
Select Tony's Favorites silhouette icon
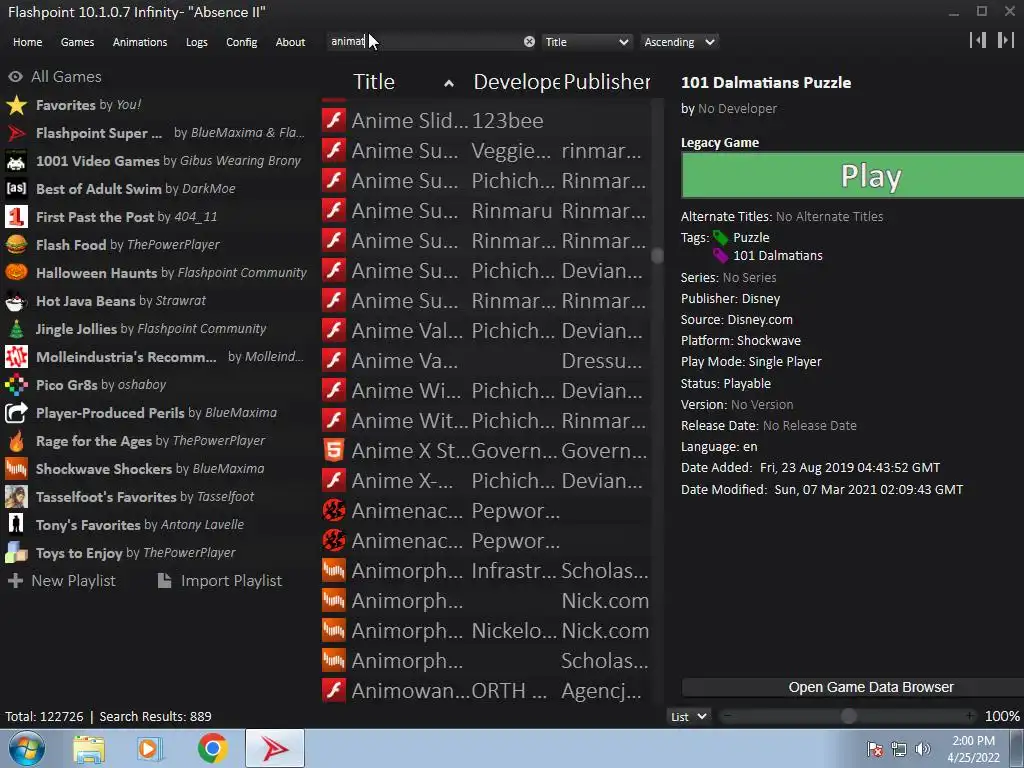16,525
